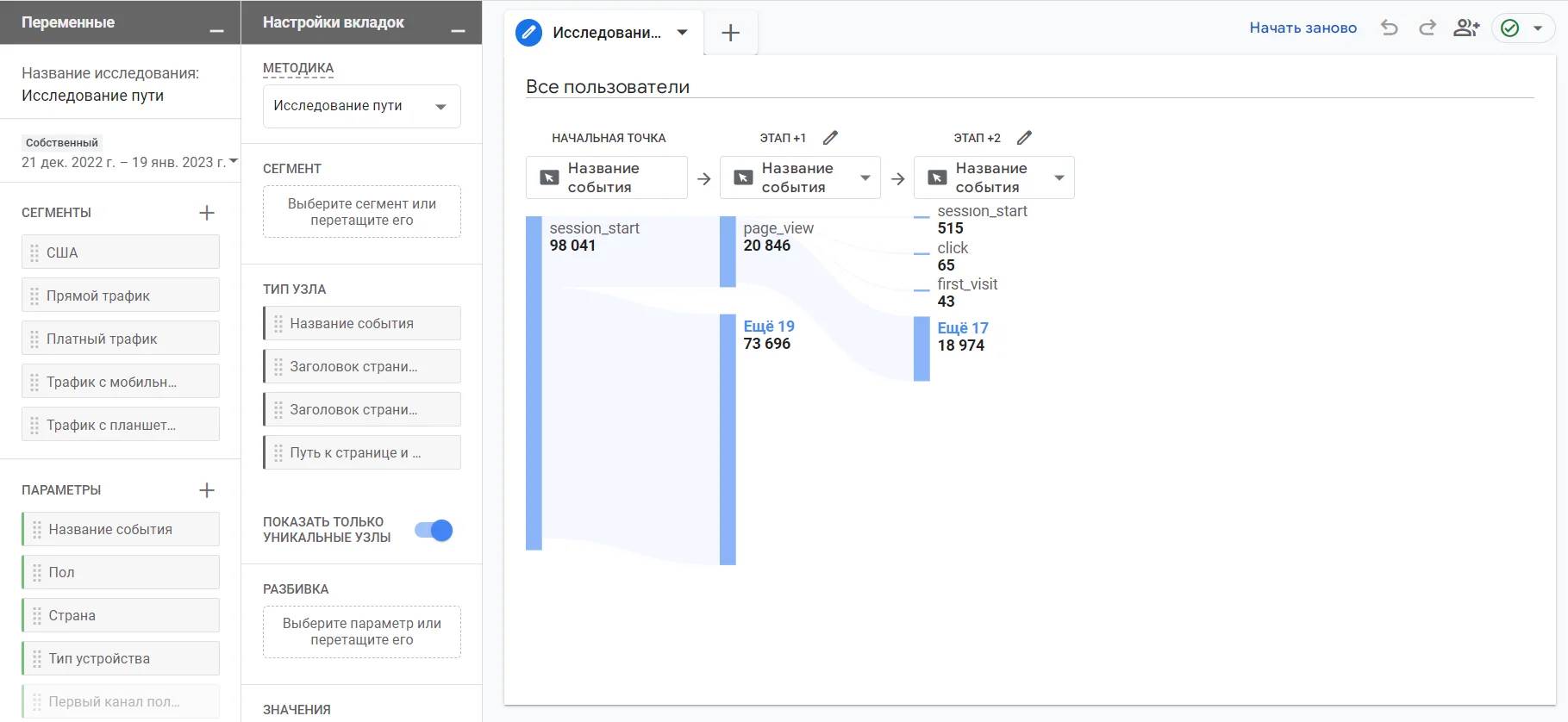Click the session_start starting node bar

click(534, 383)
